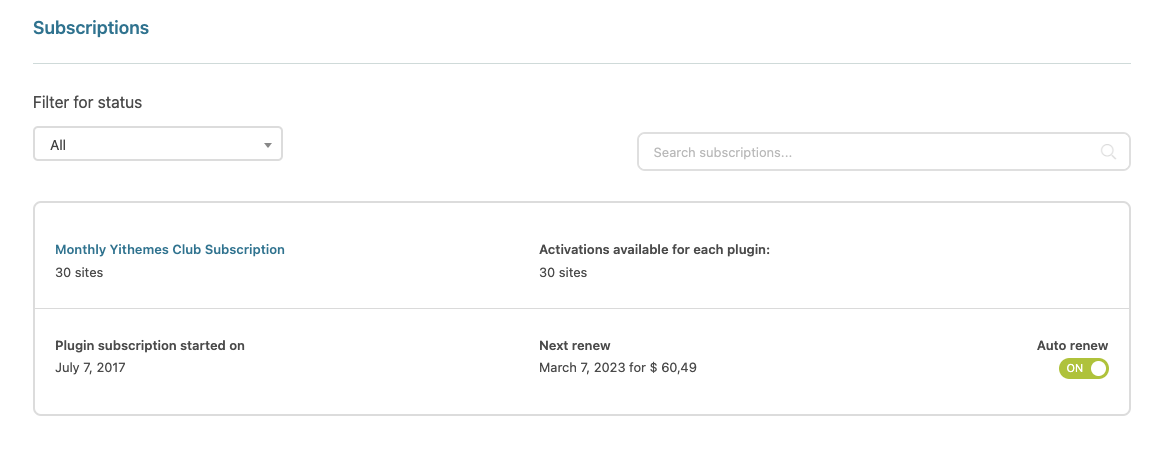Click Plugin subscription started on label
This screenshot has height=452, width=1167.
150,346
